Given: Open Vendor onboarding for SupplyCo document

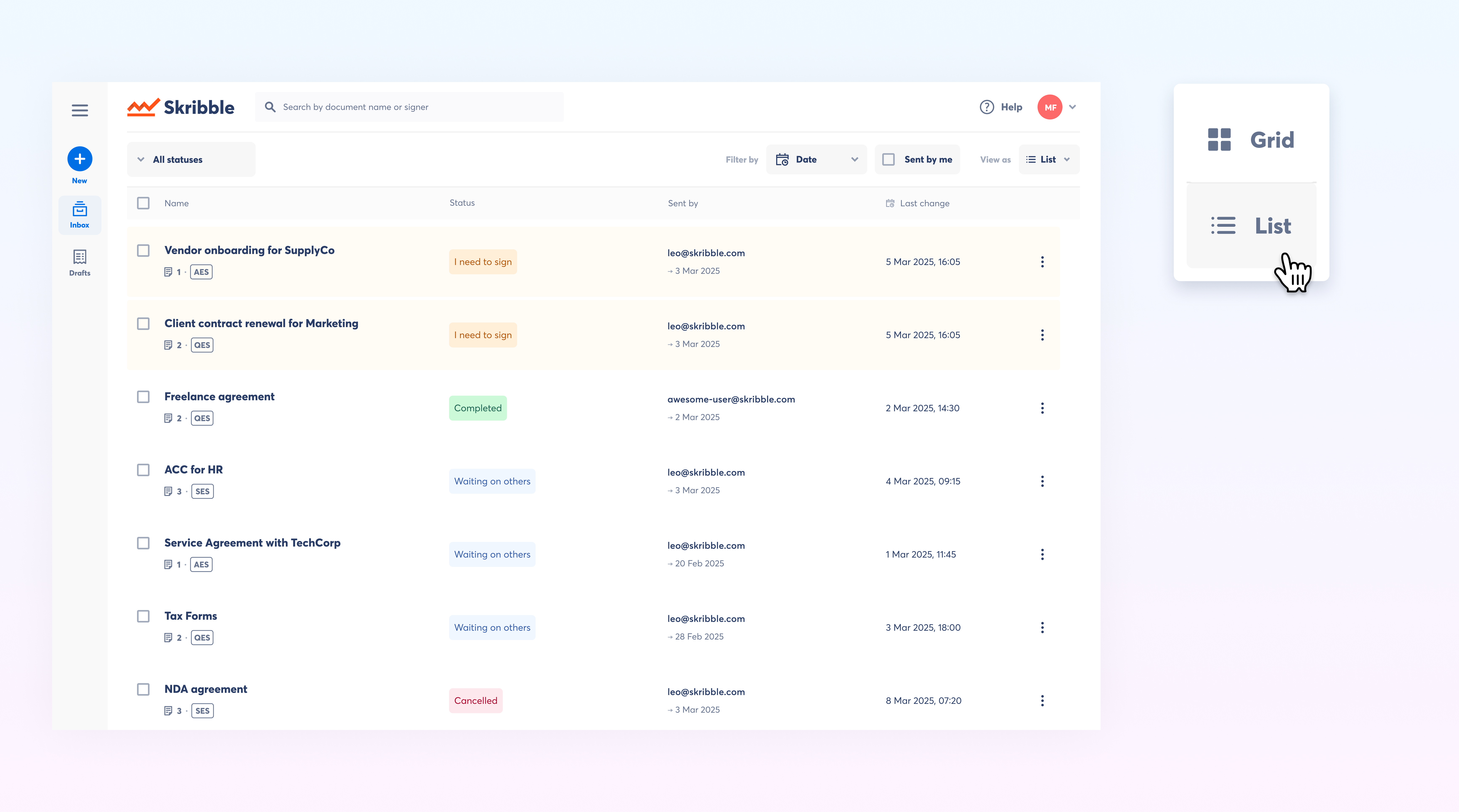Looking at the screenshot, I should pos(249,250).
